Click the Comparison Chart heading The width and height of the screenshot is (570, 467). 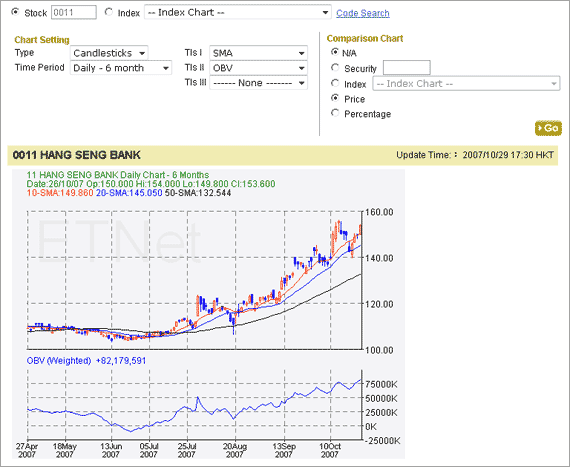click(365, 38)
